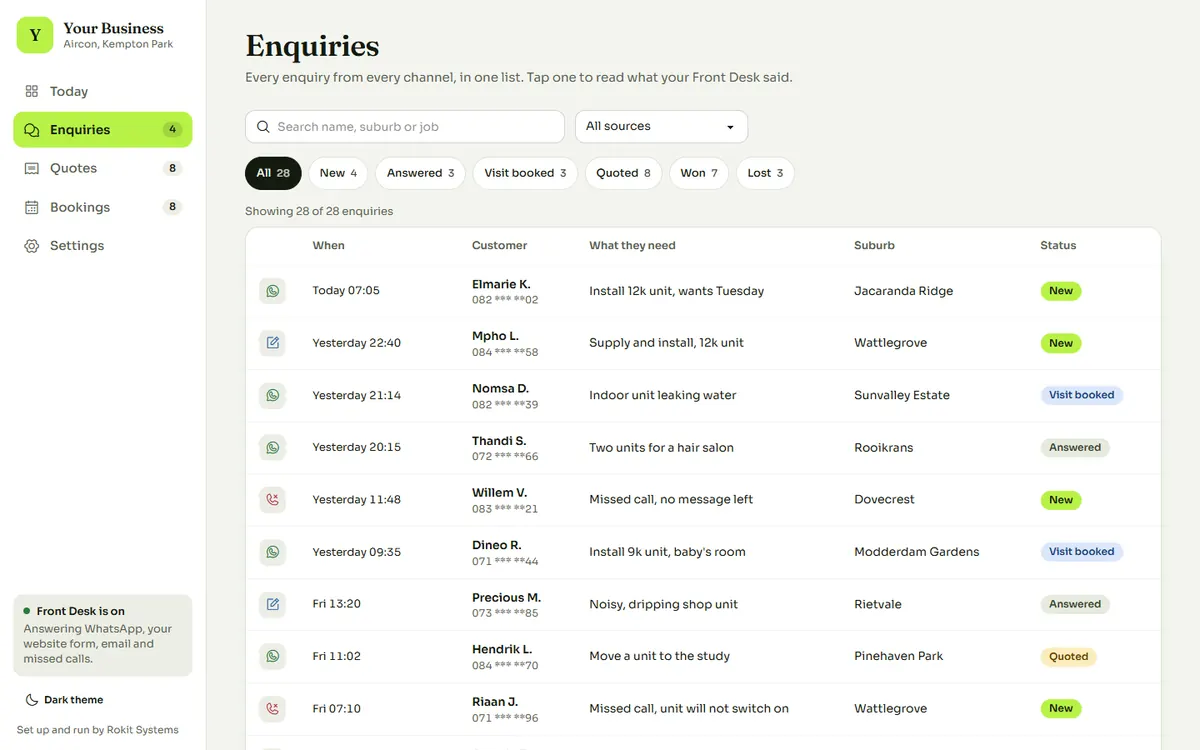This screenshot has height=750, width=1200.
Task: Open Quotes in the sidebar
Action: 102,168
